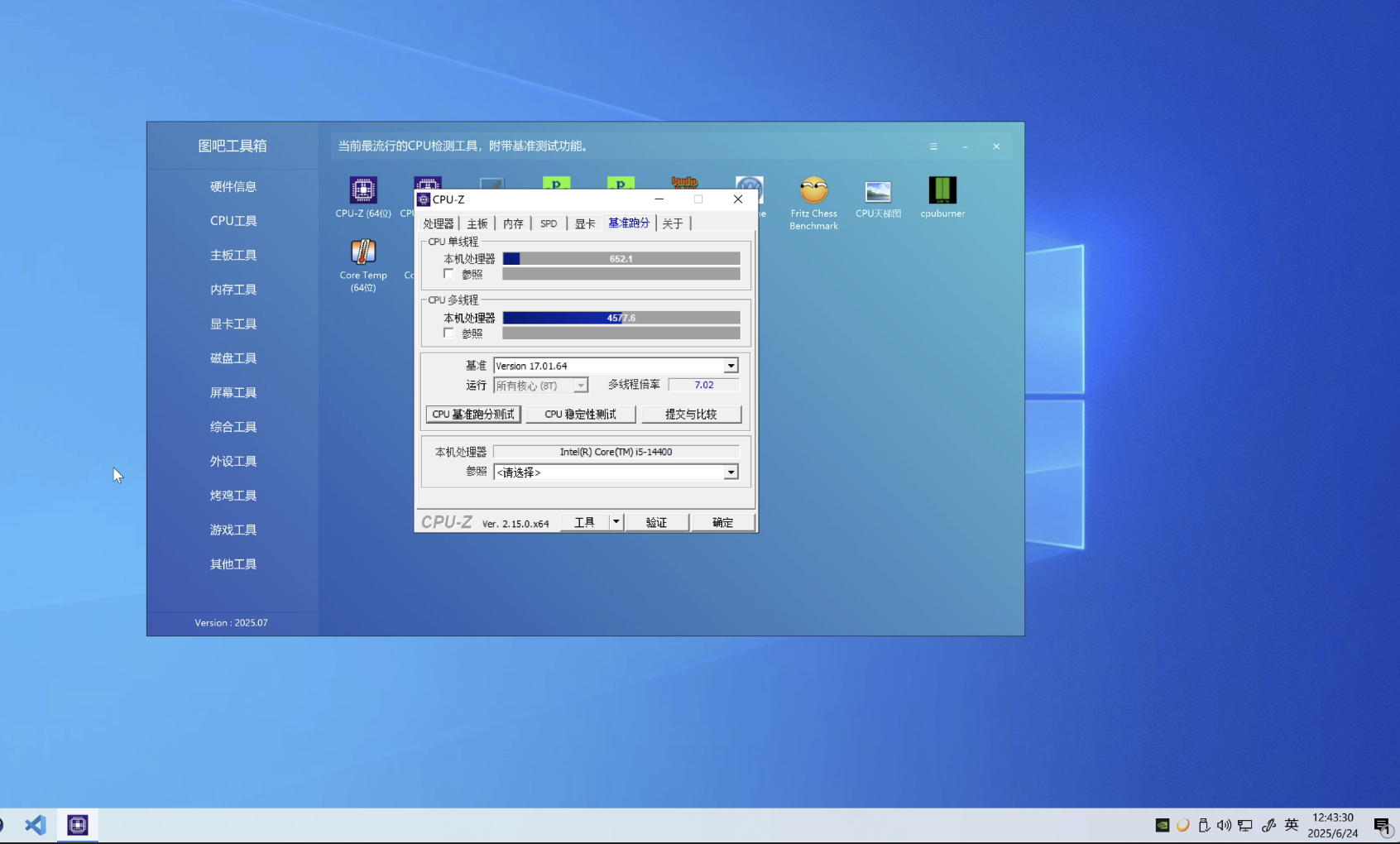This screenshot has height=844, width=1400.
Task: Open the 工具 dropdown arrow
Action: [616, 521]
